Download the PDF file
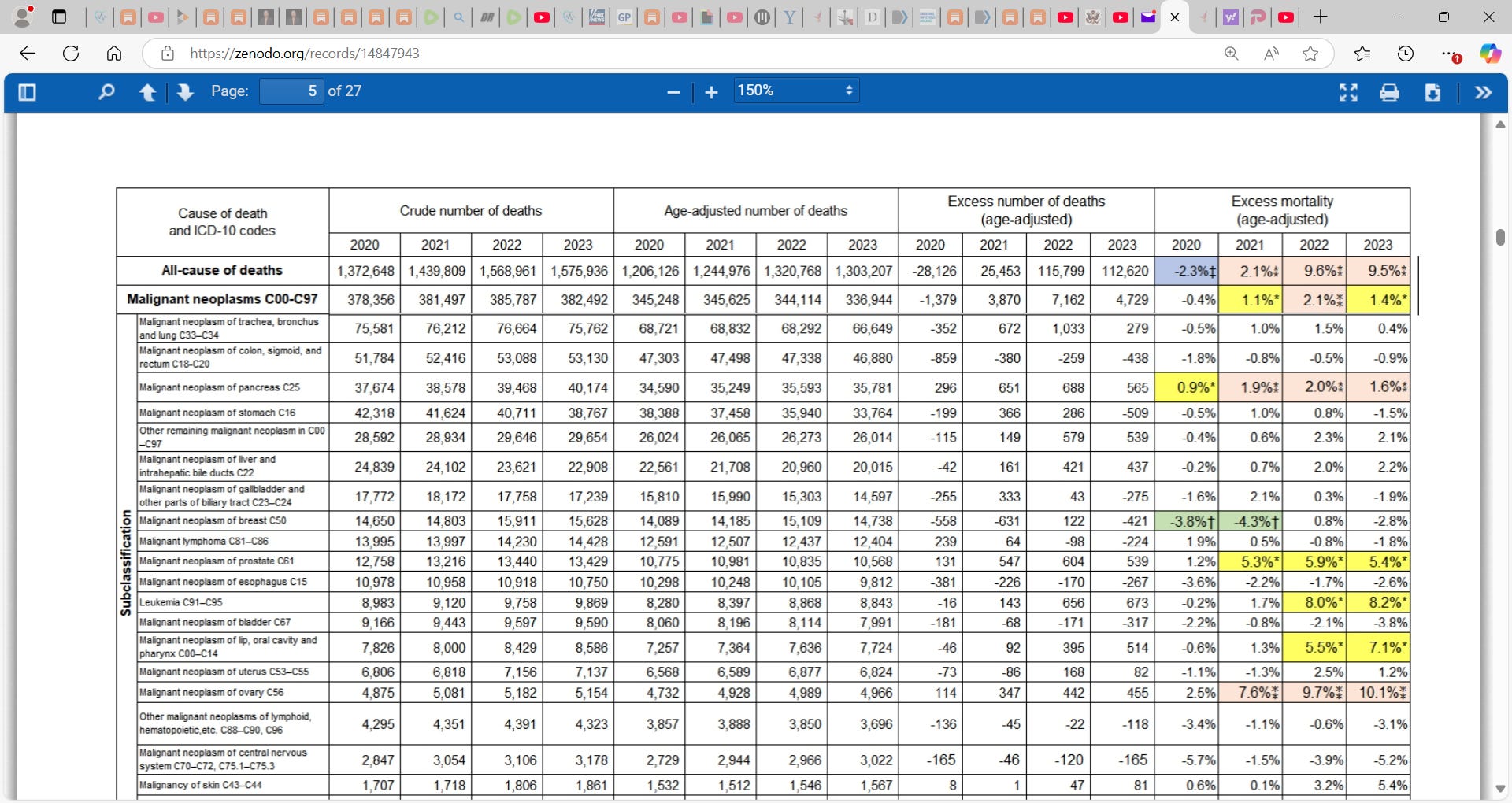The width and height of the screenshot is (1512, 803). (1432, 92)
